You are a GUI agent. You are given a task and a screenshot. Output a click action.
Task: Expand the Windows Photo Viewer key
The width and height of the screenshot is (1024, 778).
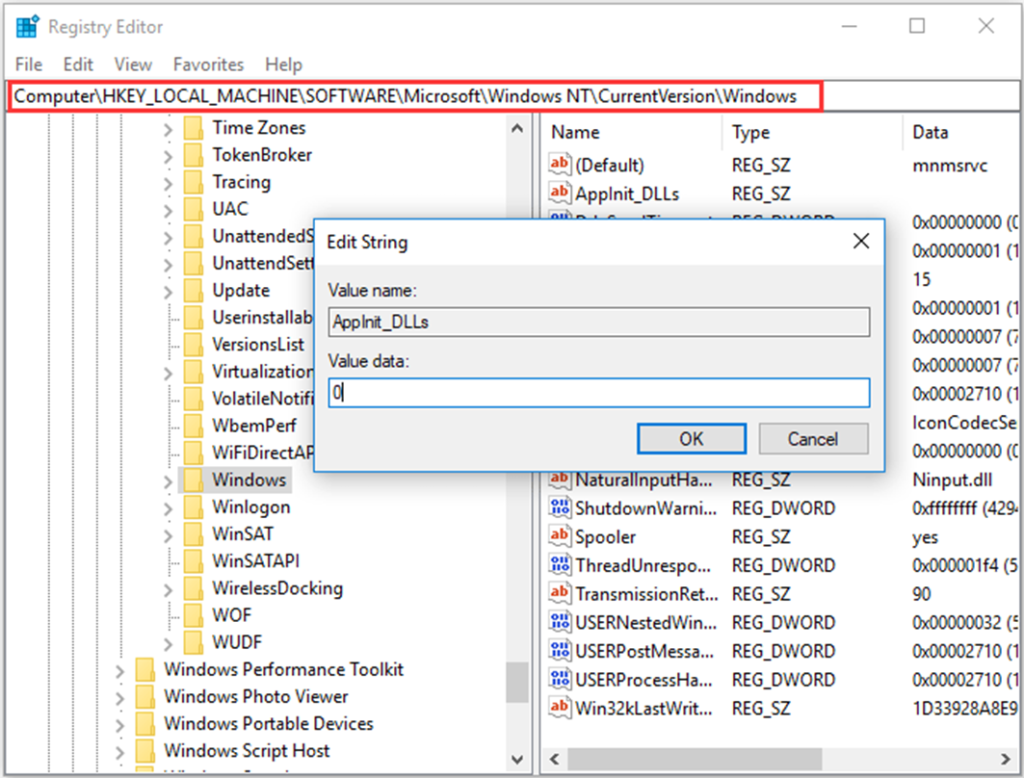[x=120, y=698]
